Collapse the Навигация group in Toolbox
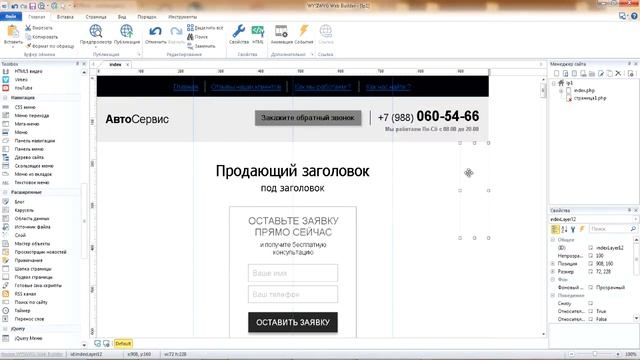The image size is (640, 360). [x=5, y=98]
